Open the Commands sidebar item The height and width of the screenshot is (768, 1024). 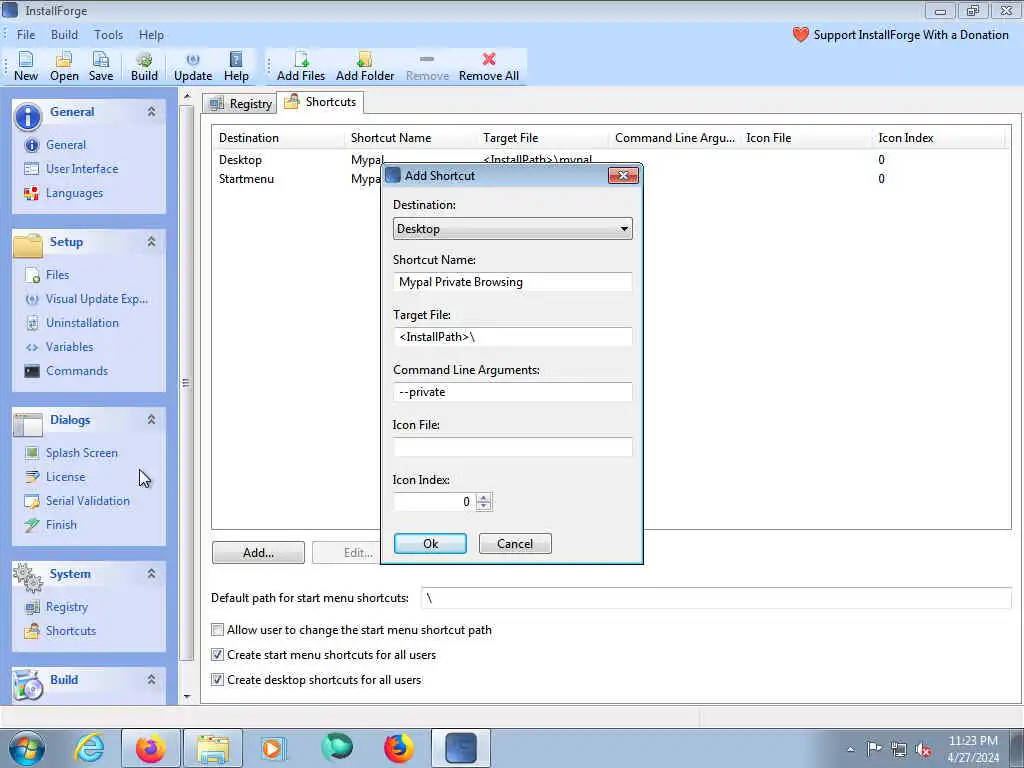click(x=76, y=372)
